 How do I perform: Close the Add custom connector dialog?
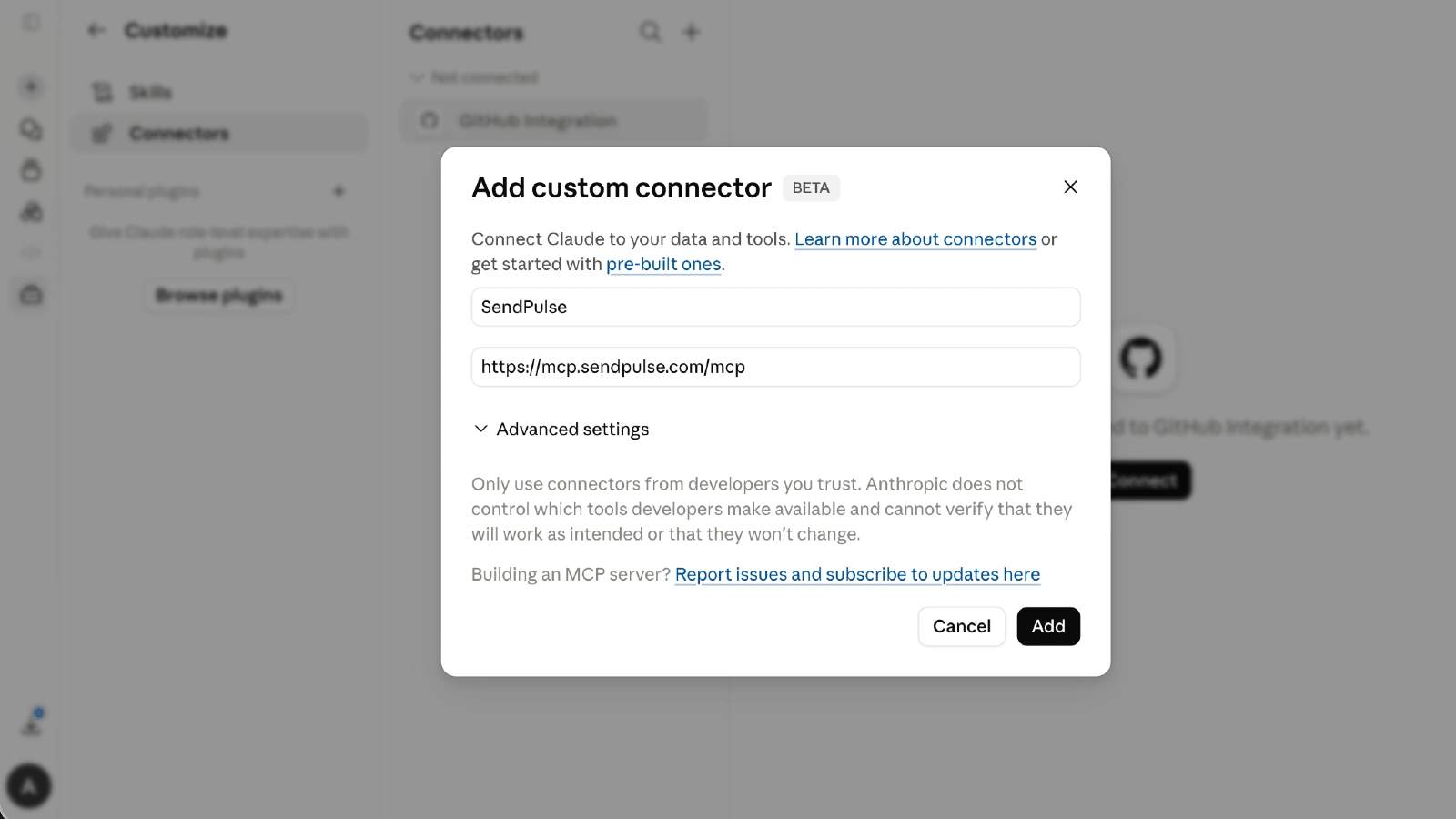coord(1070,187)
